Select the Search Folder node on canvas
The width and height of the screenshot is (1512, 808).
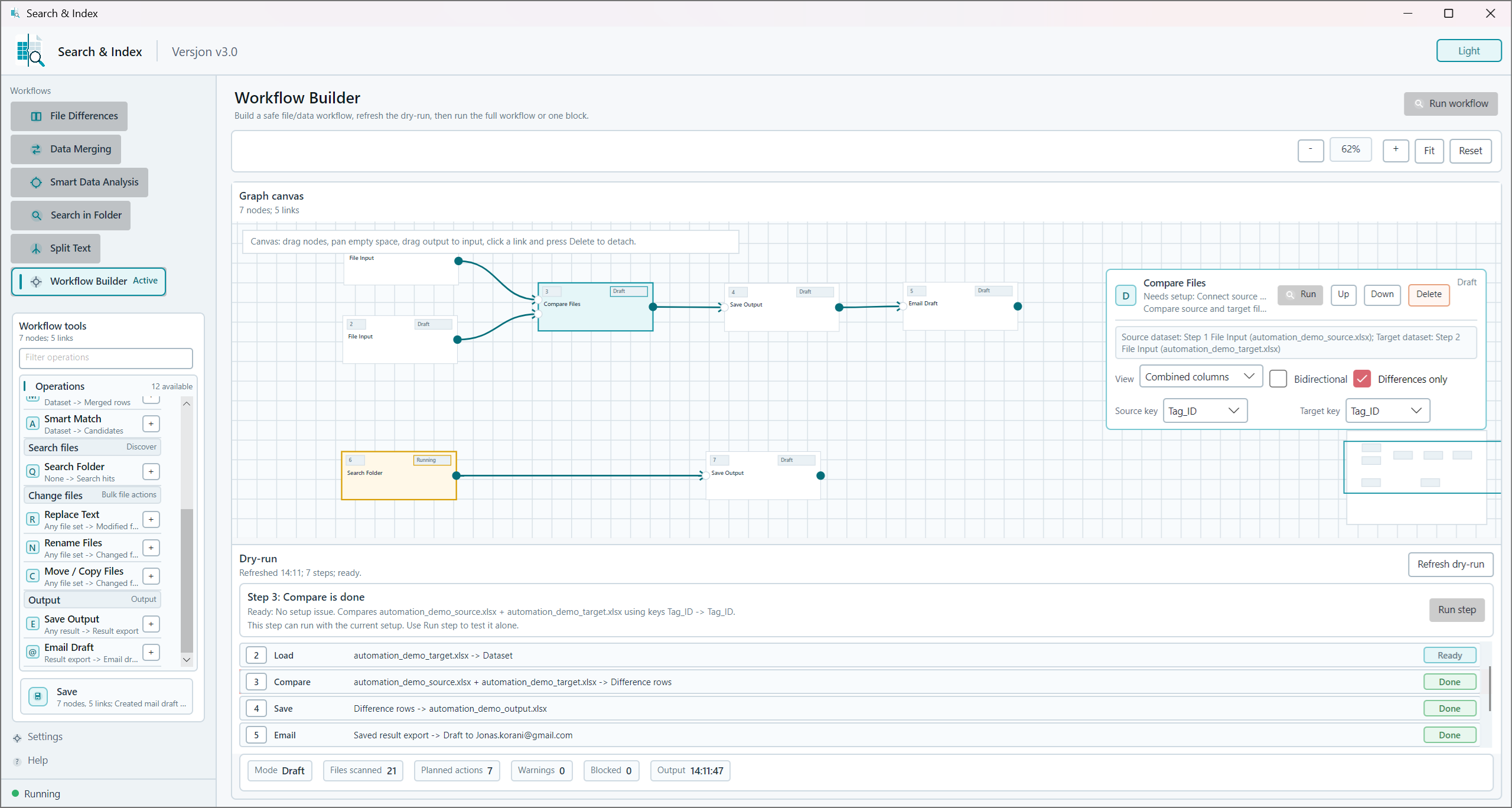(x=399, y=476)
